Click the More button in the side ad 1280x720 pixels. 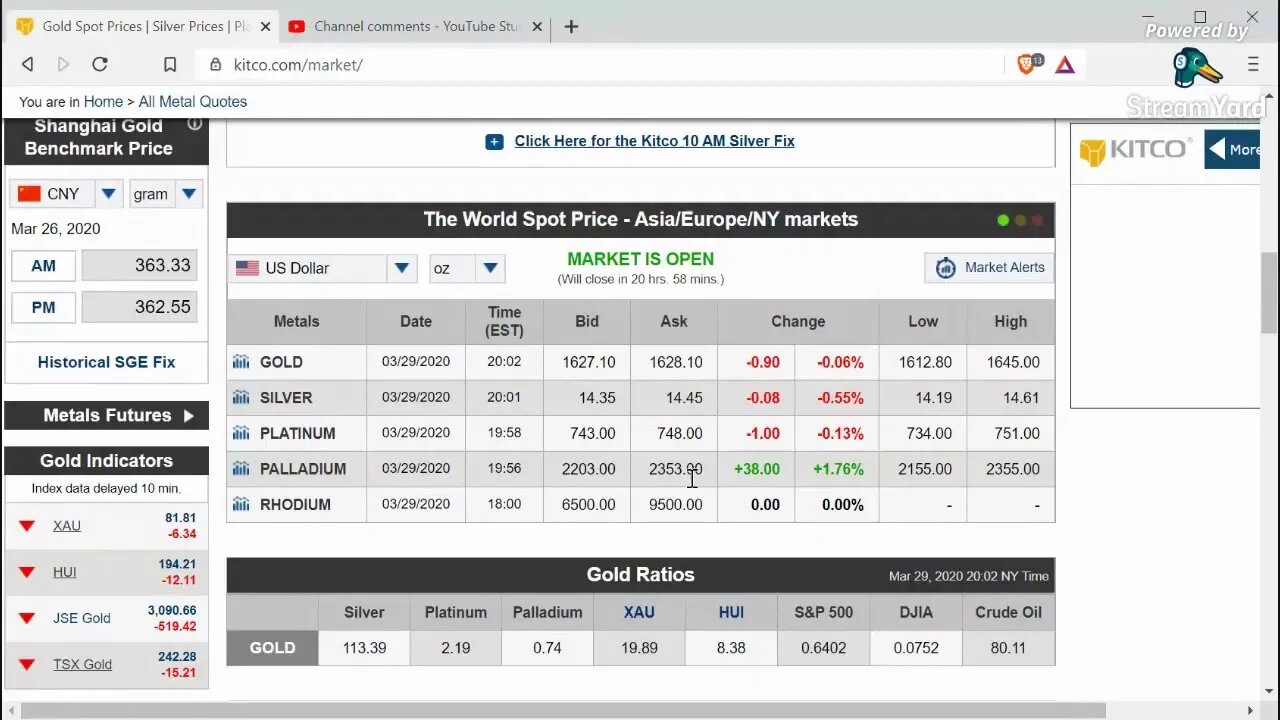tap(1232, 150)
